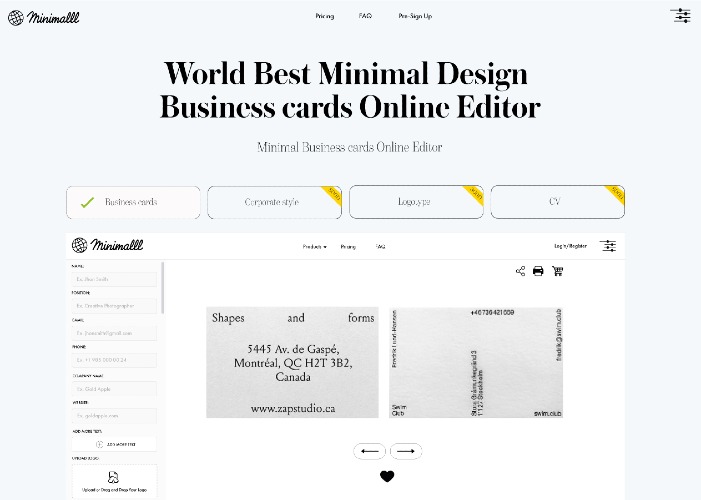Click the Email input field
This screenshot has width=701, height=500.
tap(114, 333)
